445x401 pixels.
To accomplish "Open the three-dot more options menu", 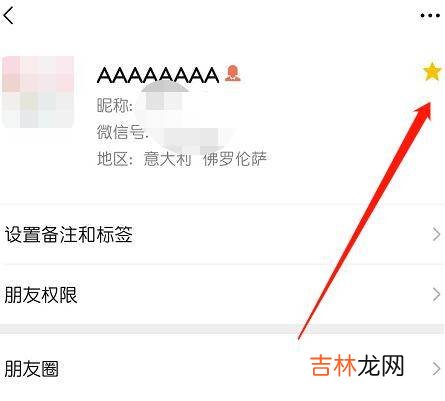I will [x=430, y=15].
